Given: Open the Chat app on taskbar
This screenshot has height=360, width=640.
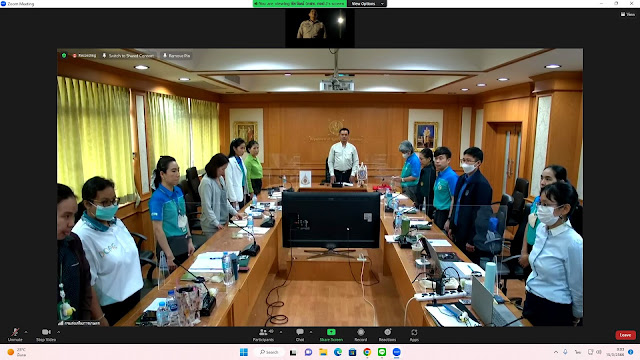Looking at the screenshot, I should coord(308,352).
